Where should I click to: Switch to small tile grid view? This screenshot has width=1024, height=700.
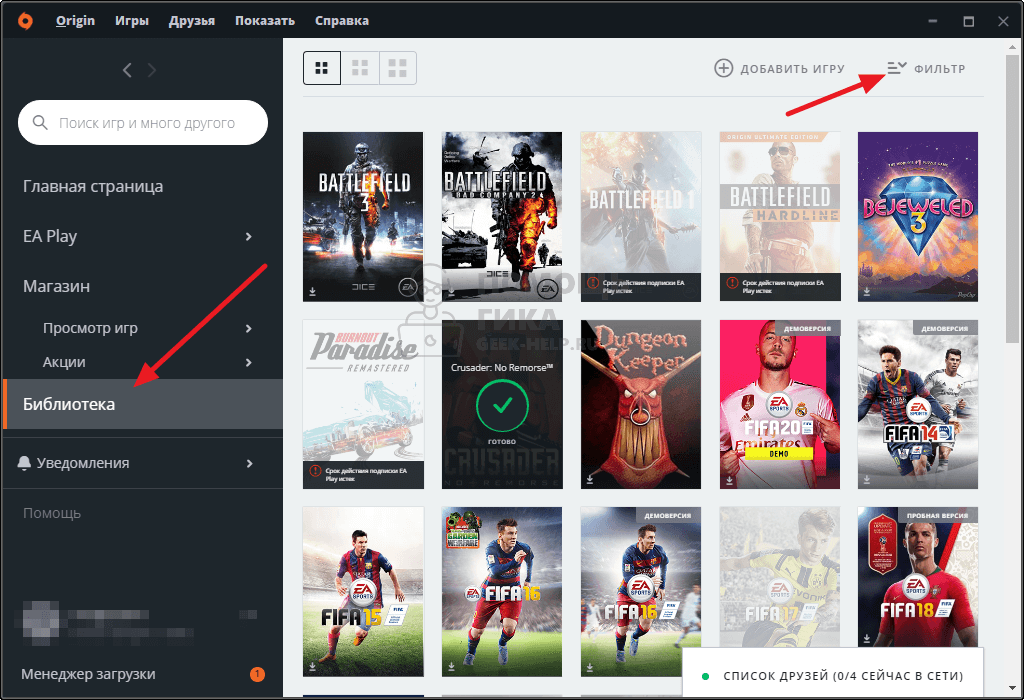[x=321, y=68]
